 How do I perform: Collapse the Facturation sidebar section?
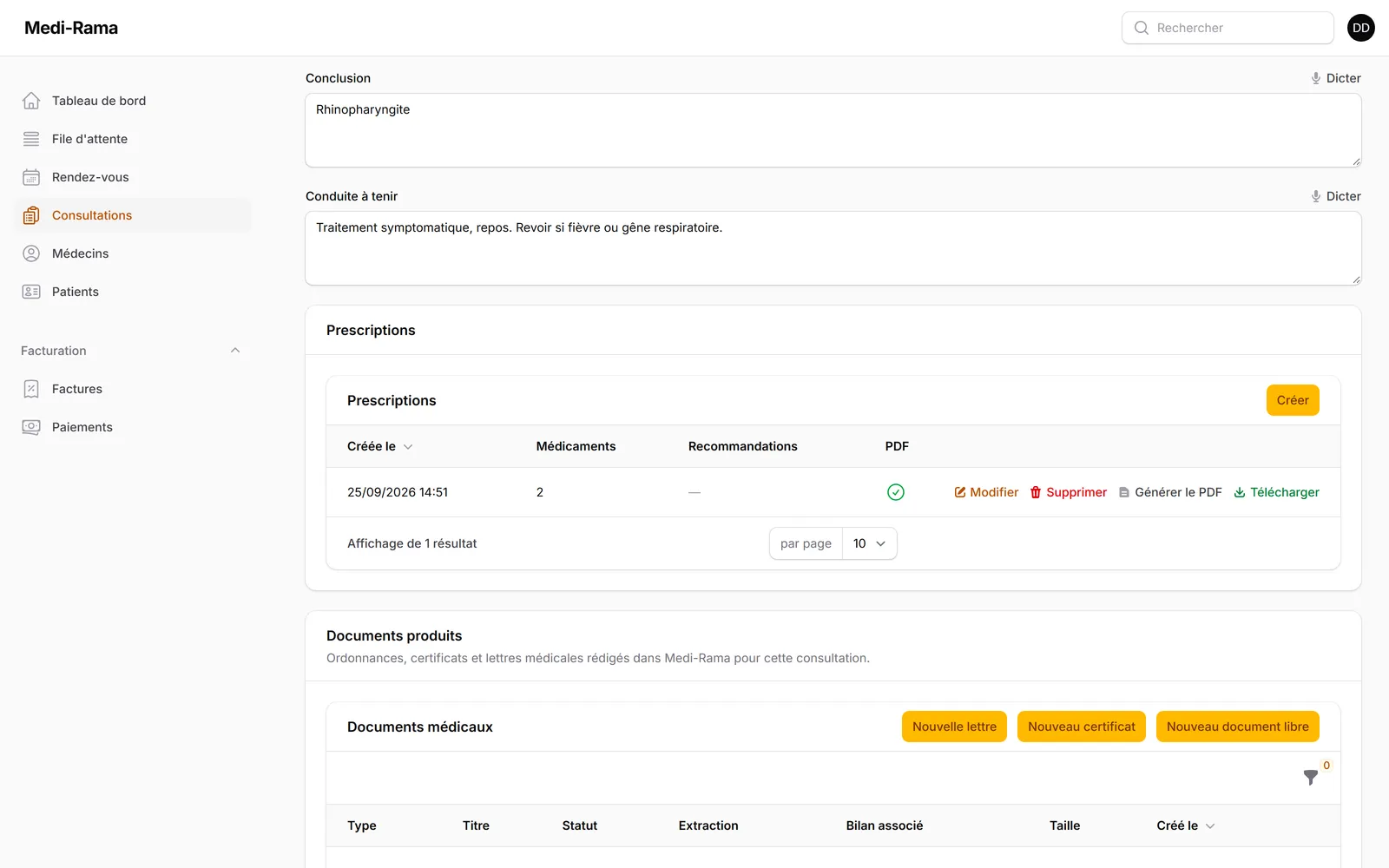(235, 351)
